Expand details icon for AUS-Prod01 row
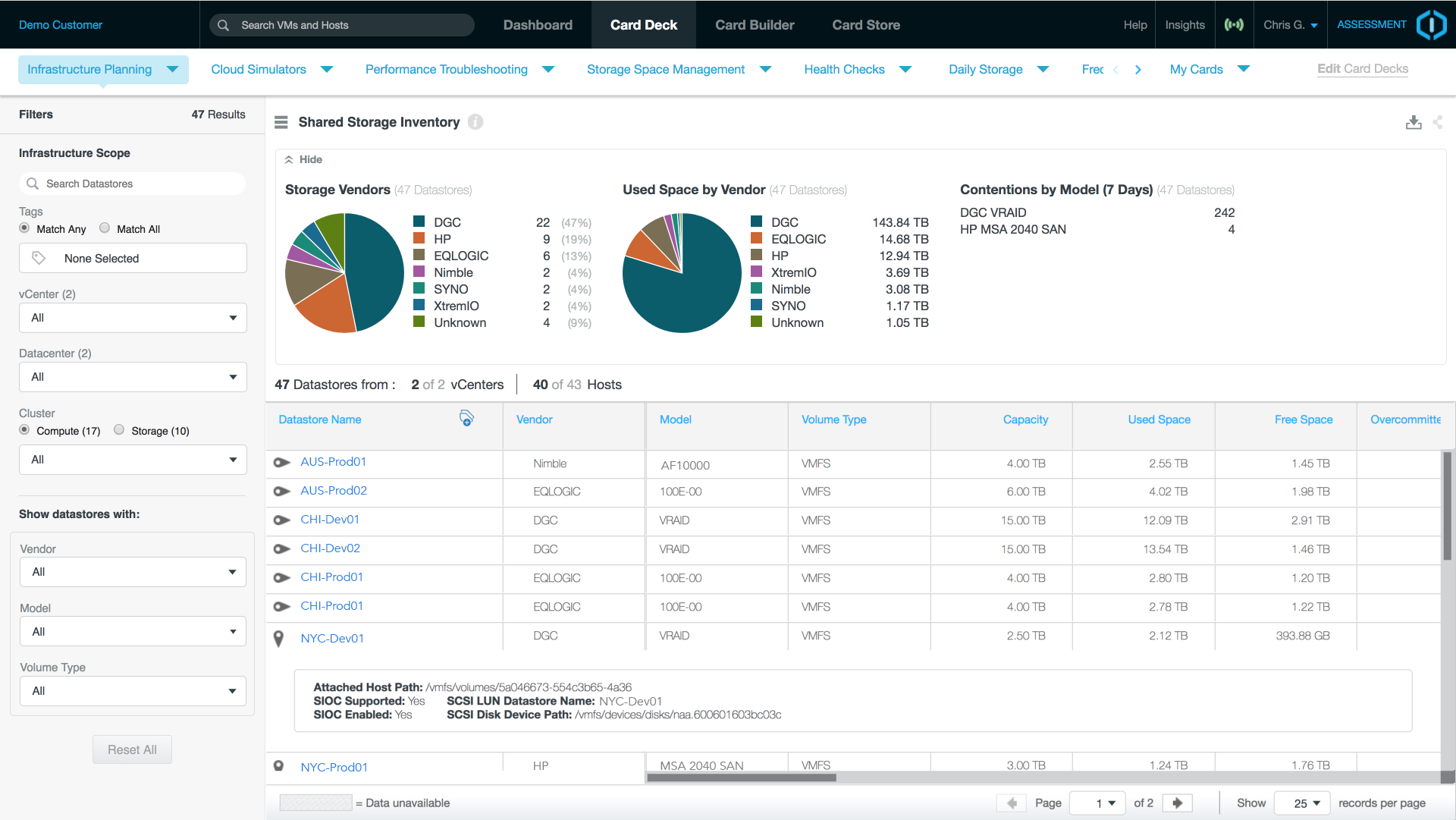The height and width of the screenshot is (820, 1456). (x=281, y=463)
